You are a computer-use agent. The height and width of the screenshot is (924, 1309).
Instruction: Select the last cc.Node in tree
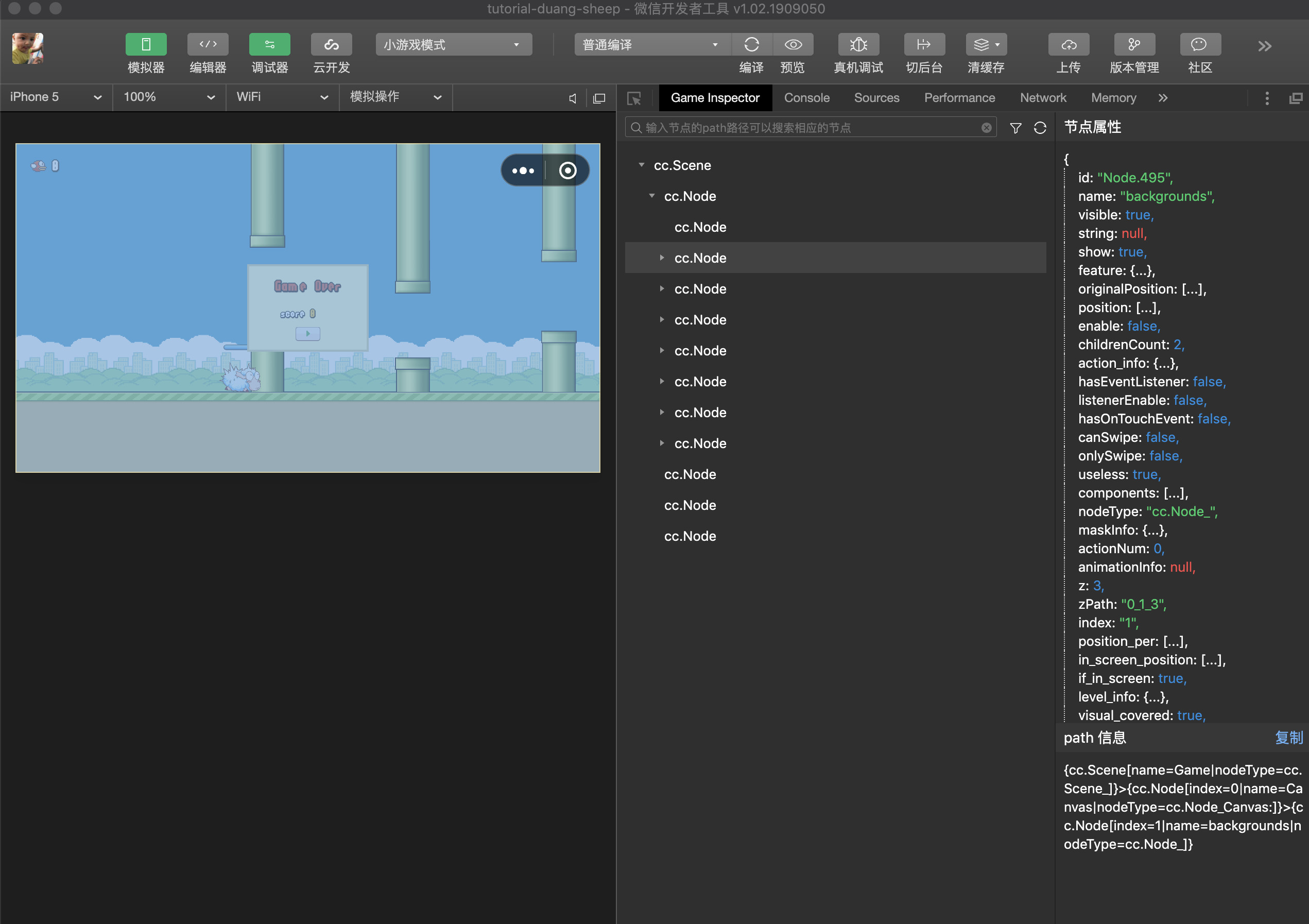[690, 536]
